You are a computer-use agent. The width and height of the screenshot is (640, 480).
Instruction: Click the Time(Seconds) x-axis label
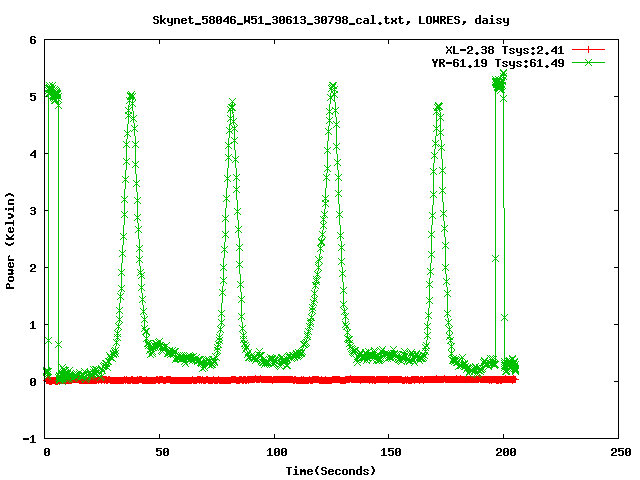pyautogui.click(x=332, y=470)
